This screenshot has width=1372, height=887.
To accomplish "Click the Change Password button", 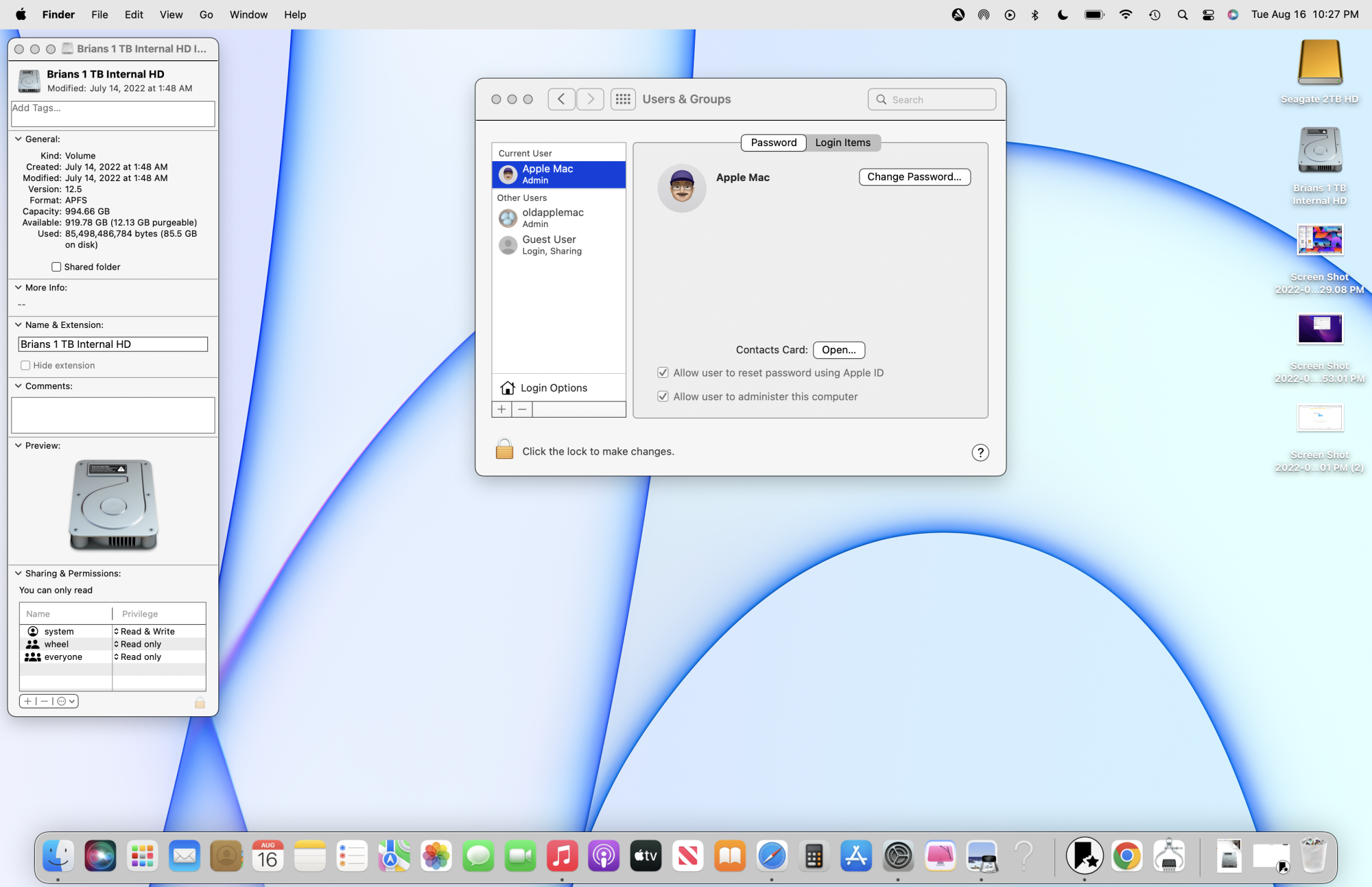I will (912, 176).
